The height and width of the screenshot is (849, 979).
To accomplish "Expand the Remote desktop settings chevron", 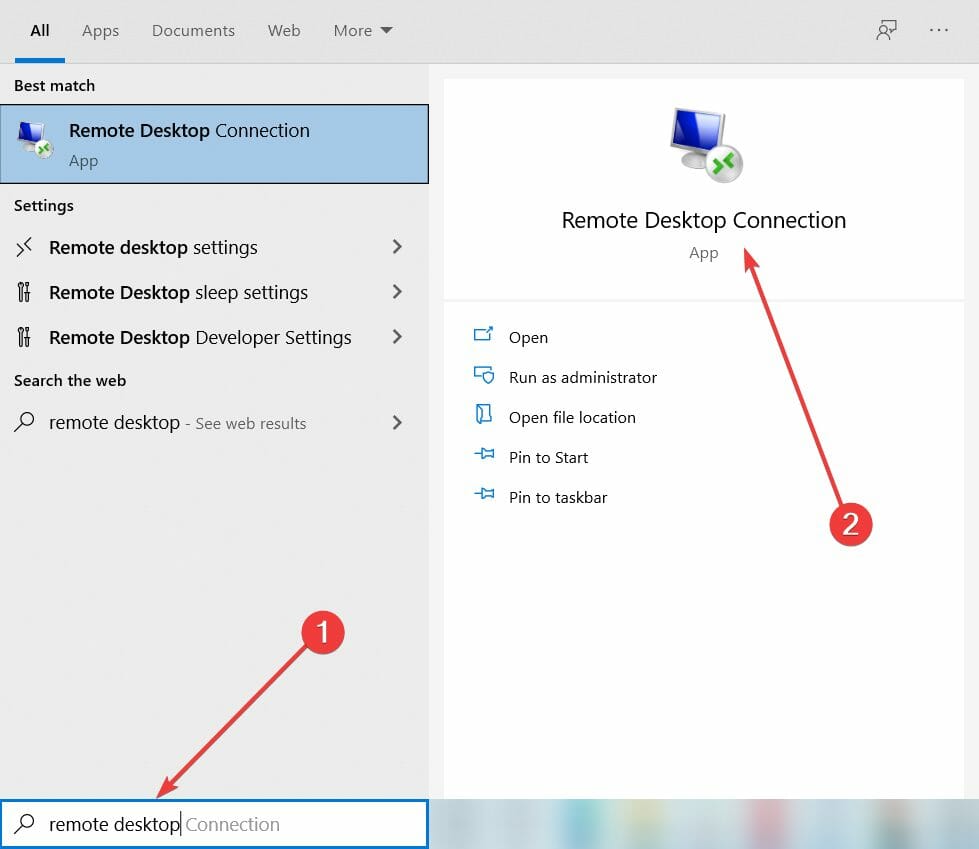I will 397,247.
